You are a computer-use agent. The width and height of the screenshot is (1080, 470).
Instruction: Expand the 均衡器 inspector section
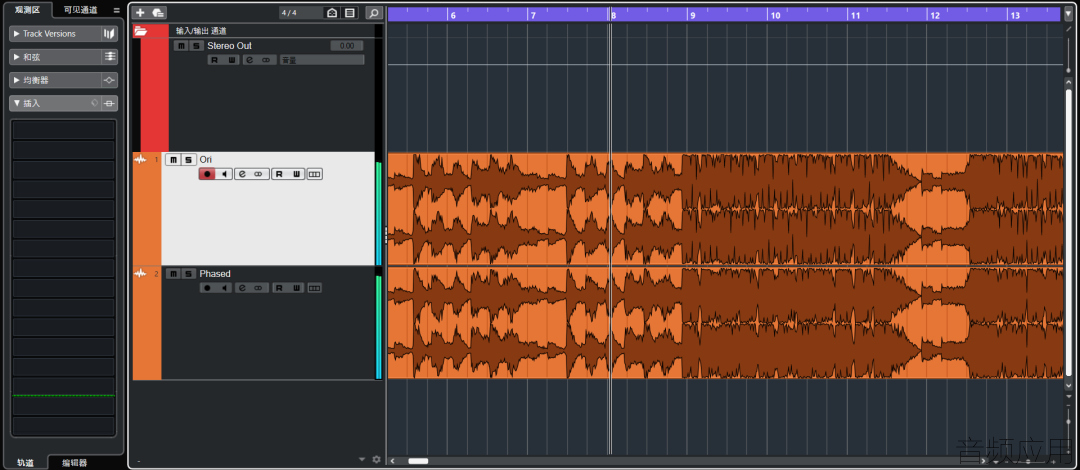pyautogui.click(x=17, y=80)
